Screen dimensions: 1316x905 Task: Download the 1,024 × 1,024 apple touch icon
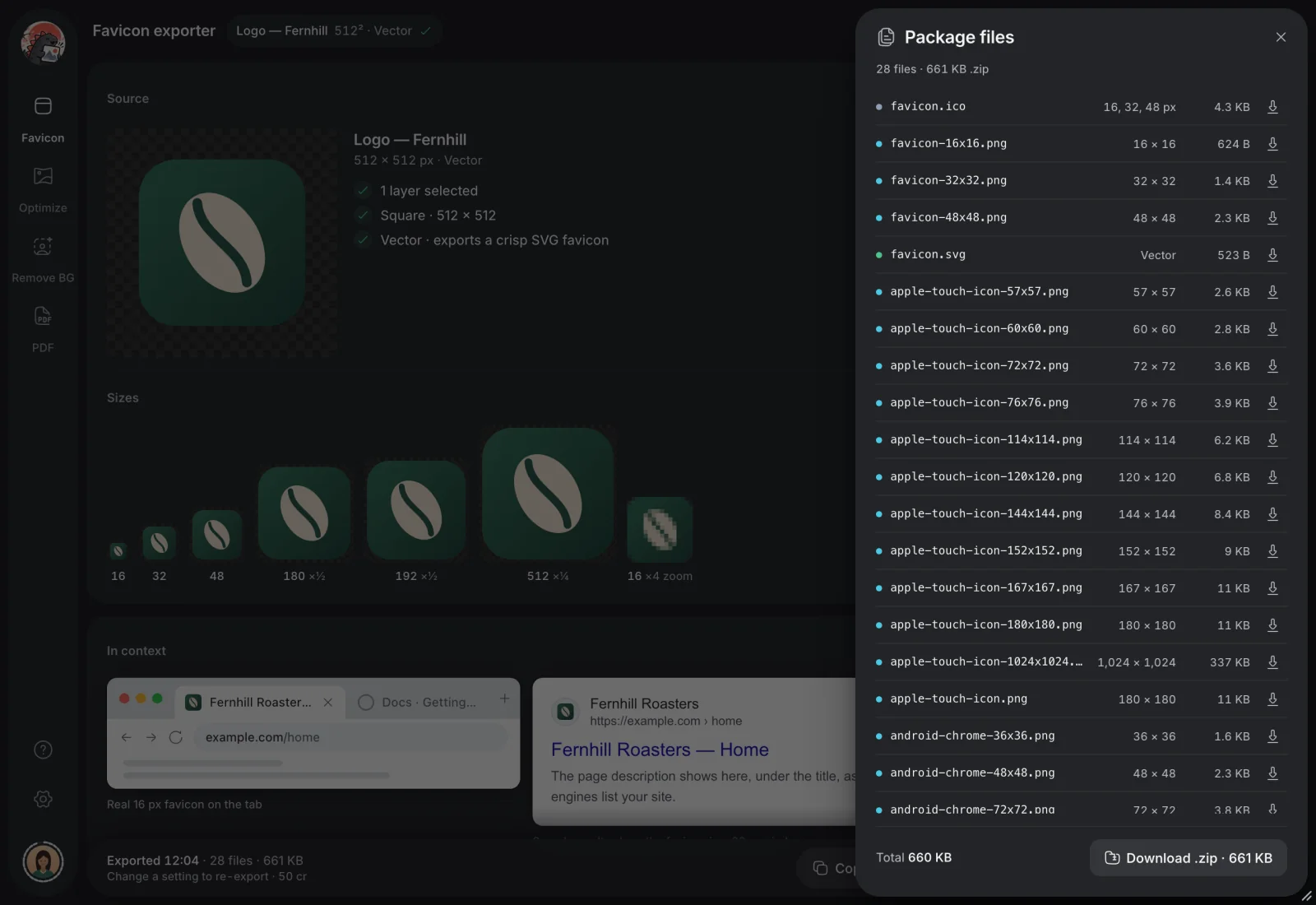click(x=1272, y=662)
